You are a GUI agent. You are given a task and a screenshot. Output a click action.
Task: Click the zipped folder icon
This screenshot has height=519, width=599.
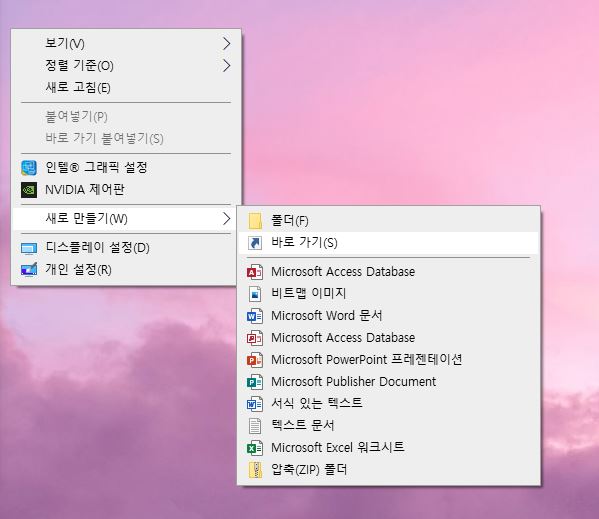(x=255, y=470)
